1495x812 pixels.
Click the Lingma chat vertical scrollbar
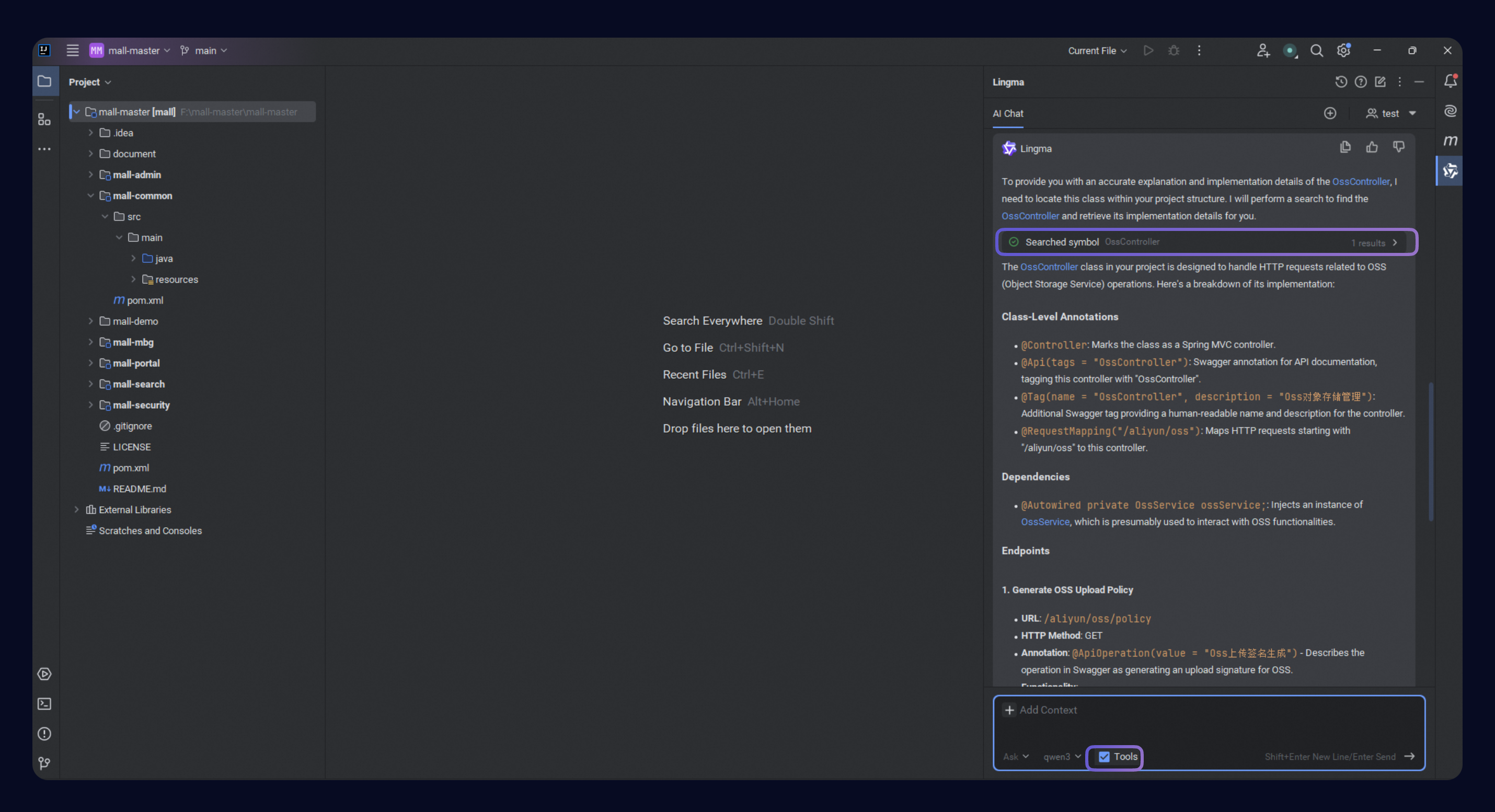(x=1431, y=453)
